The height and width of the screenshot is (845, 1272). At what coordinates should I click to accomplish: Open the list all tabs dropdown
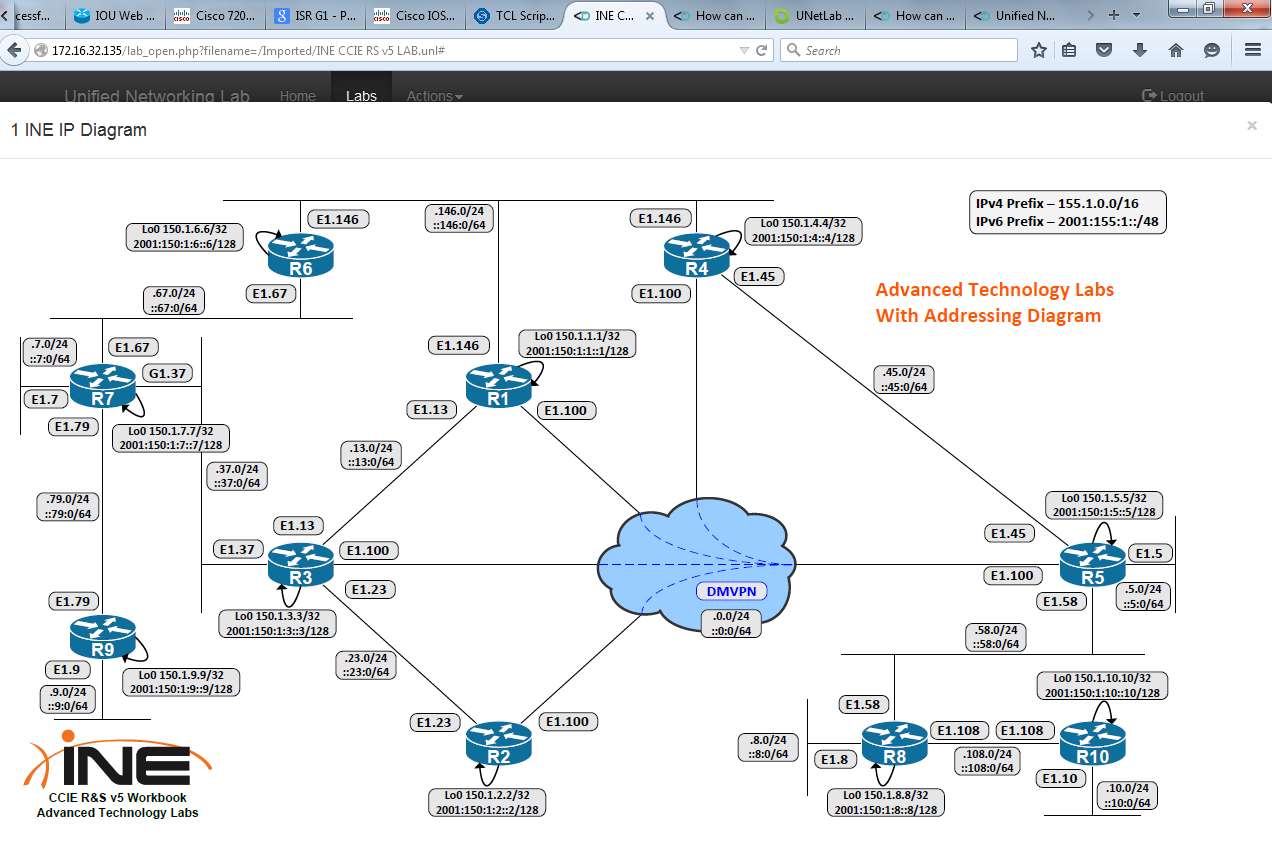1138,15
